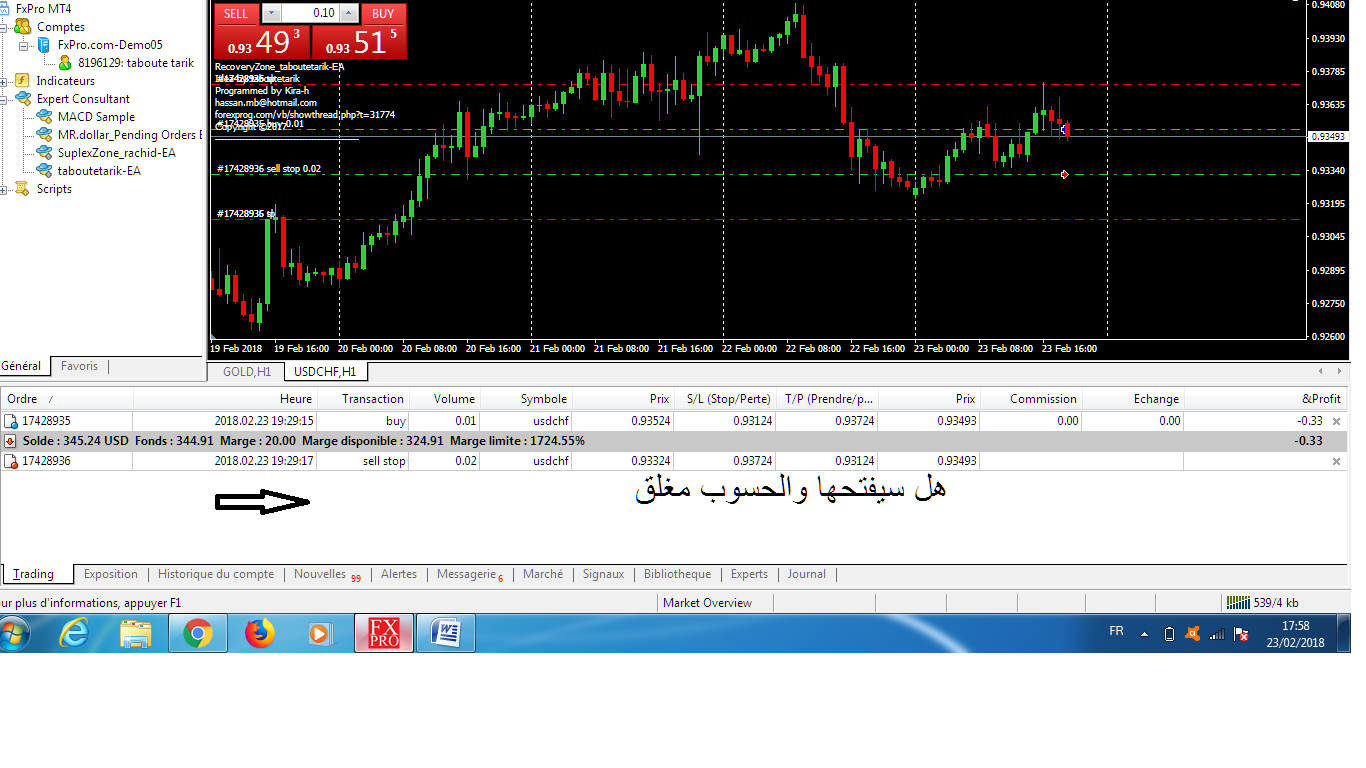Open Internet Explorer from the taskbar
Viewport: 1366px width, 768px height.
[x=74, y=633]
